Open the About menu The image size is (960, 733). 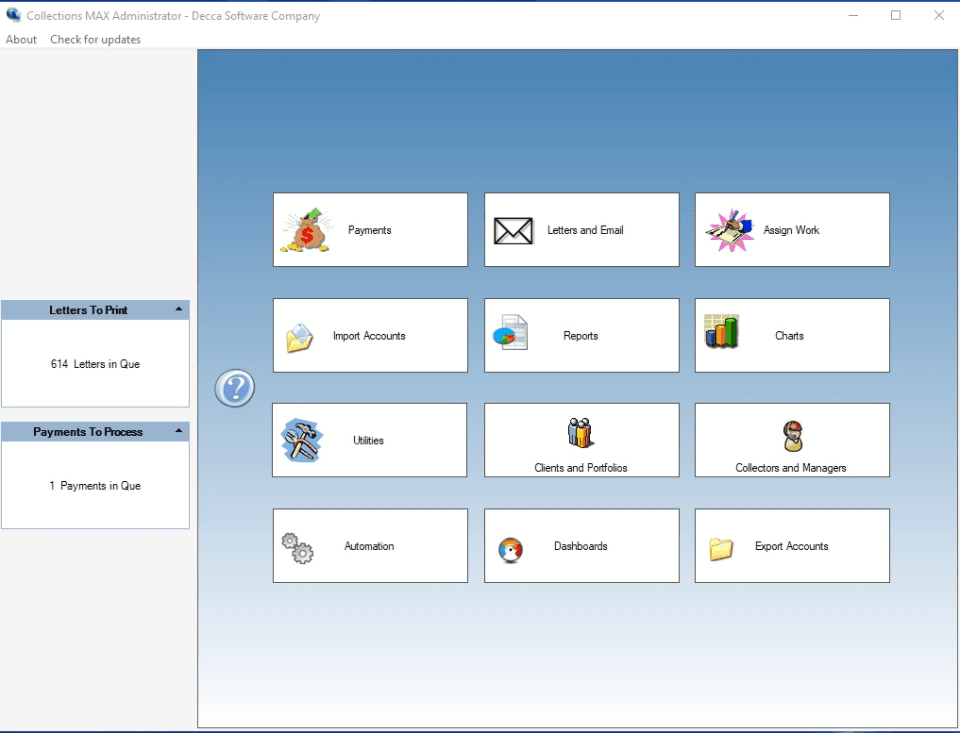[x=21, y=40]
